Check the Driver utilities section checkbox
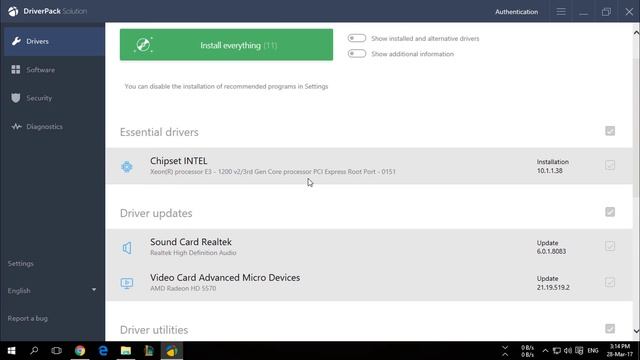640x360 pixels. click(610, 329)
